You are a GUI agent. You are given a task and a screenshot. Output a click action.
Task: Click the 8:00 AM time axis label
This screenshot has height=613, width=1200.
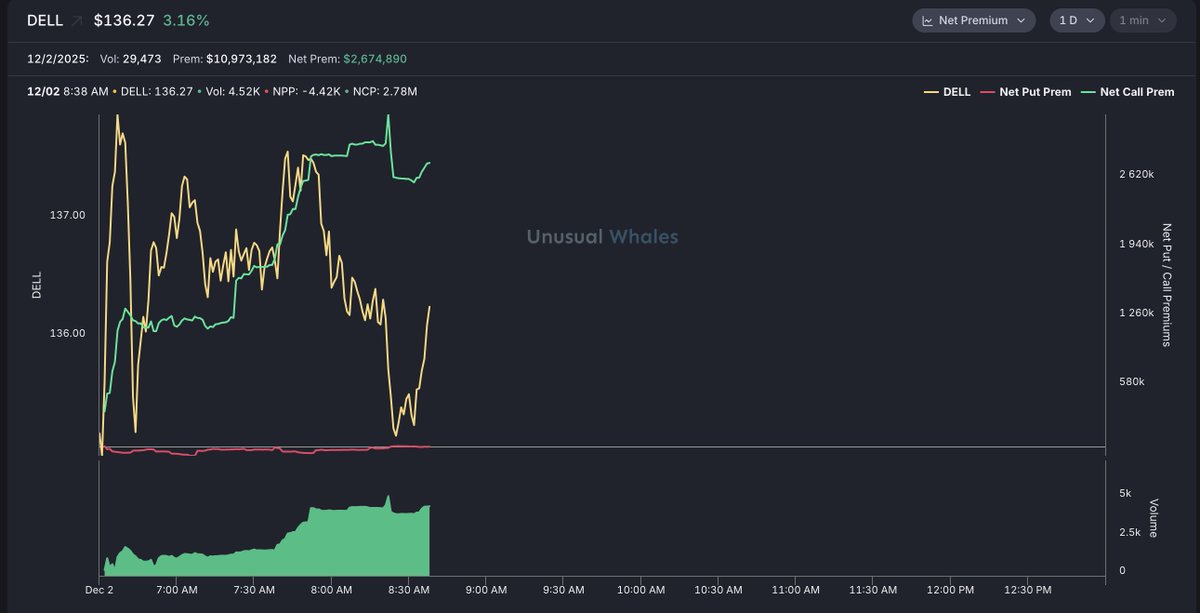coord(331,590)
